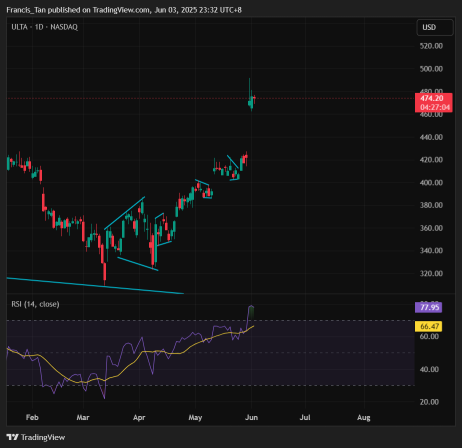Click the RSI 60.00 axis label
Viewport: 462px width, 448px height.
tap(429, 336)
